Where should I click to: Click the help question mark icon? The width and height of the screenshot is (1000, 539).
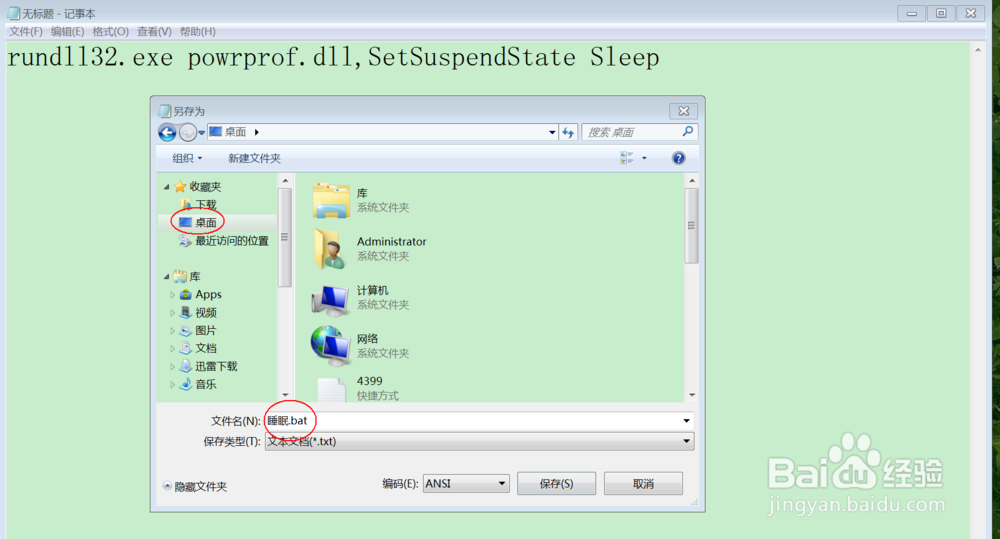point(679,158)
